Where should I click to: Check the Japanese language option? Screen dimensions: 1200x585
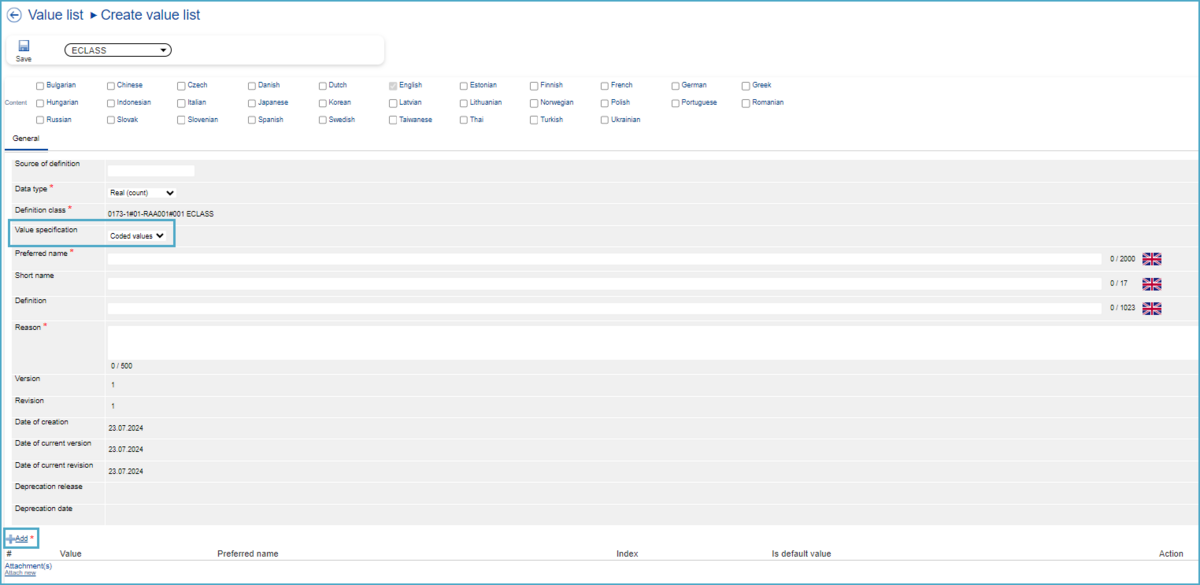coord(252,103)
